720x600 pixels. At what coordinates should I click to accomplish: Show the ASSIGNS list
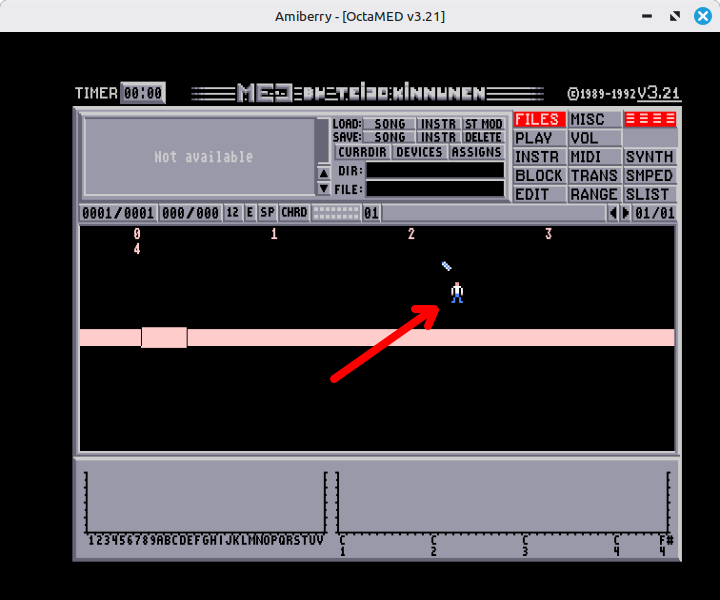(x=477, y=152)
